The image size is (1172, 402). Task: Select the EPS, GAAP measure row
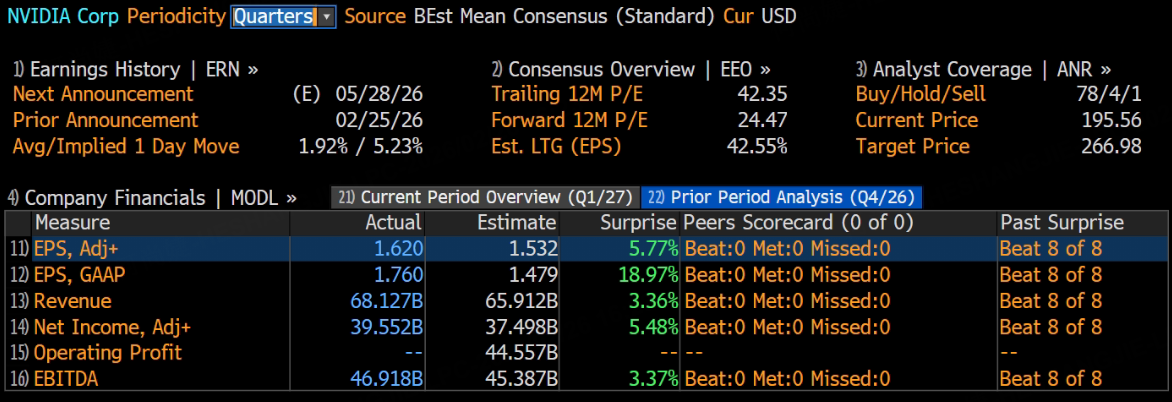click(x=80, y=274)
